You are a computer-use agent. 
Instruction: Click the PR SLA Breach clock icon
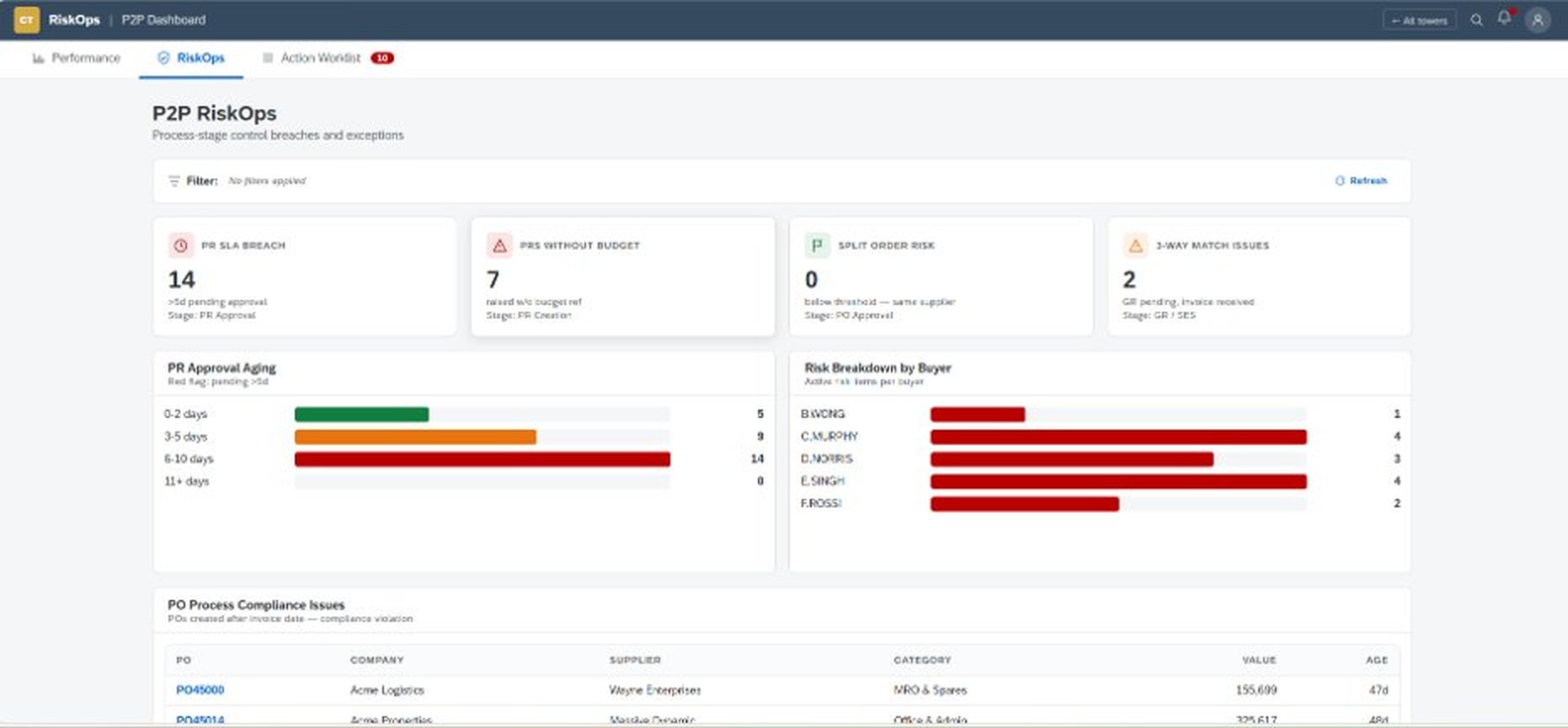click(180, 245)
